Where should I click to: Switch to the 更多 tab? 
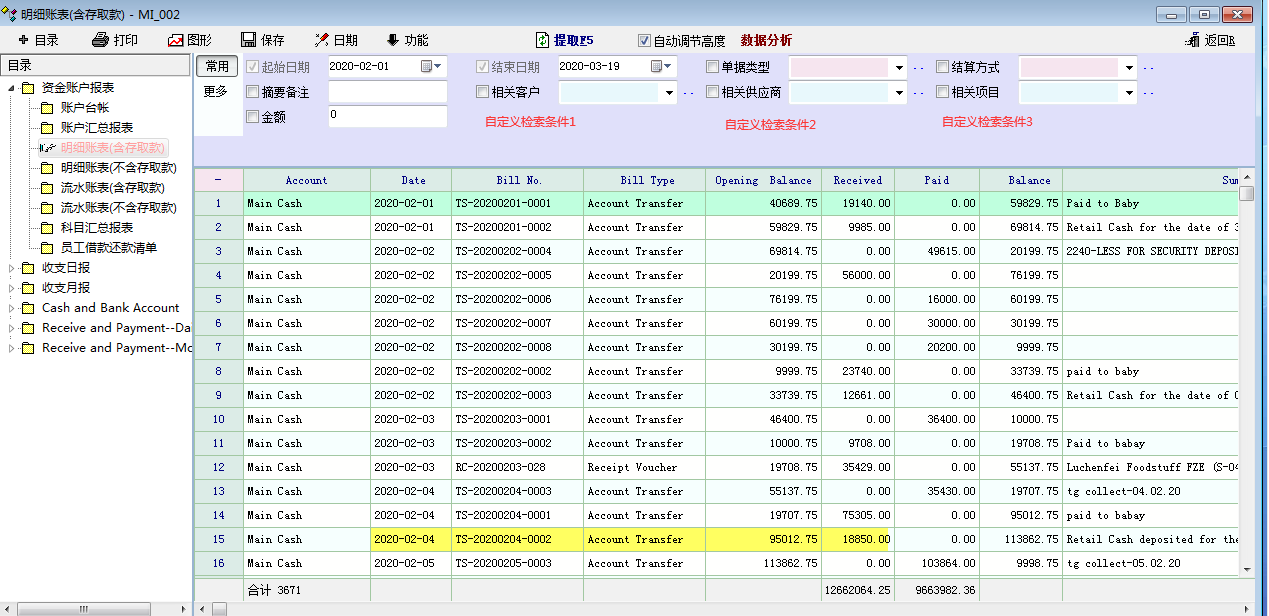[x=216, y=92]
